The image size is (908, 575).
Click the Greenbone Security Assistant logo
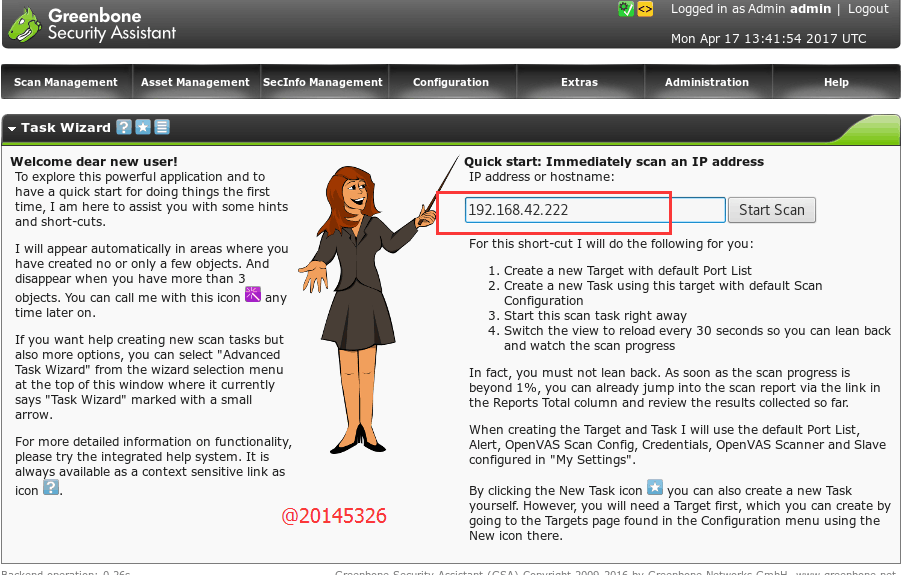tap(91, 24)
